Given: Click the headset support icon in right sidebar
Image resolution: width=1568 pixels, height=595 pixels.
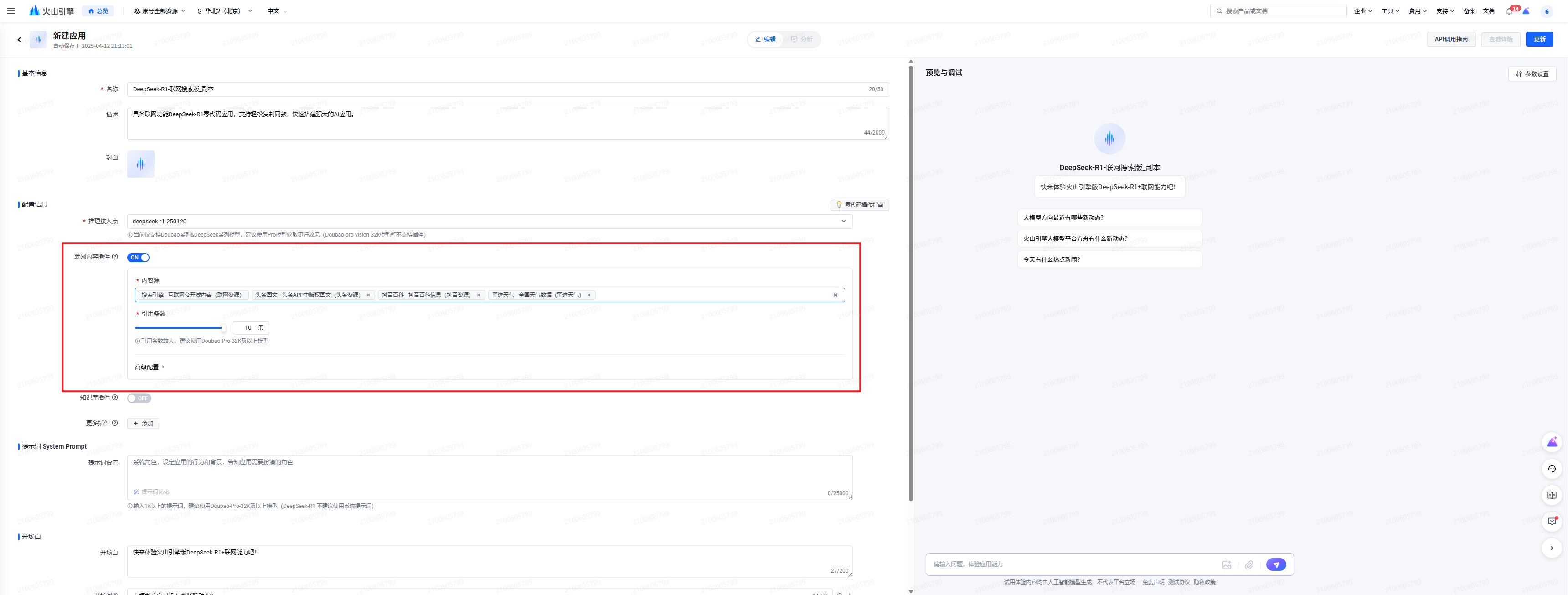Looking at the screenshot, I should pyautogui.click(x=1552, y=468).
